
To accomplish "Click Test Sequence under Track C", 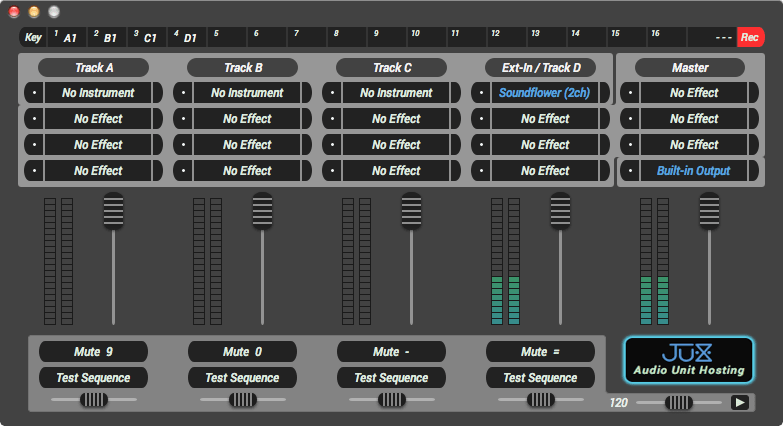I will click(x=391, y=378).
